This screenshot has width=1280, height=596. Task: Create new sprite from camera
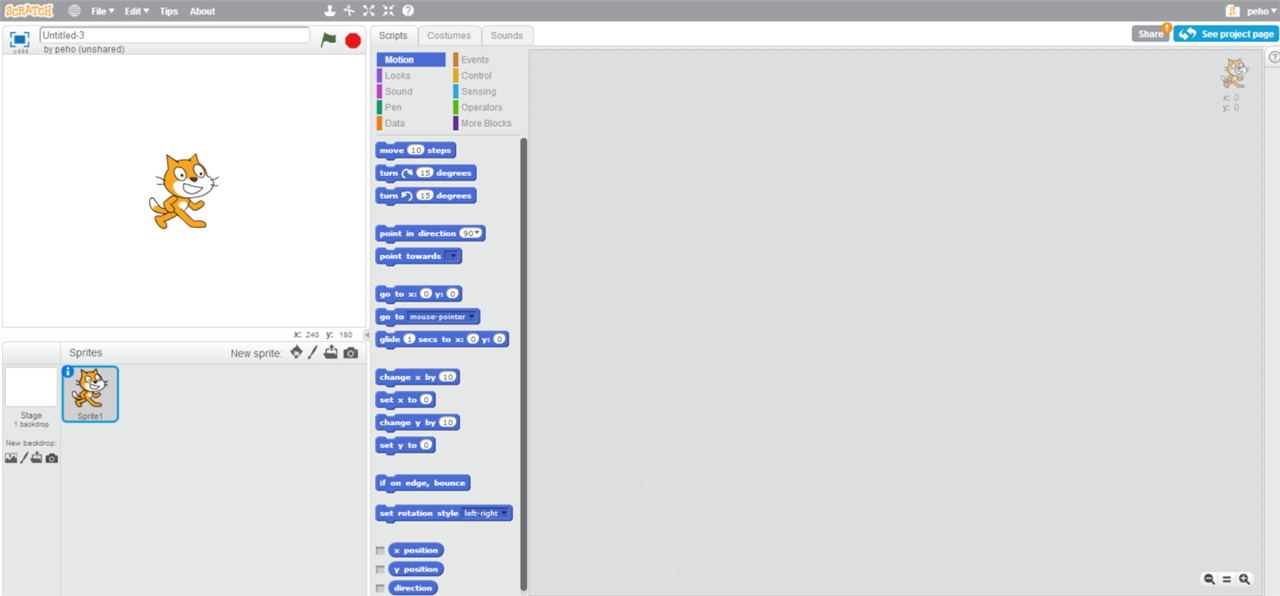pyautogui.click(x=350, y=353)
